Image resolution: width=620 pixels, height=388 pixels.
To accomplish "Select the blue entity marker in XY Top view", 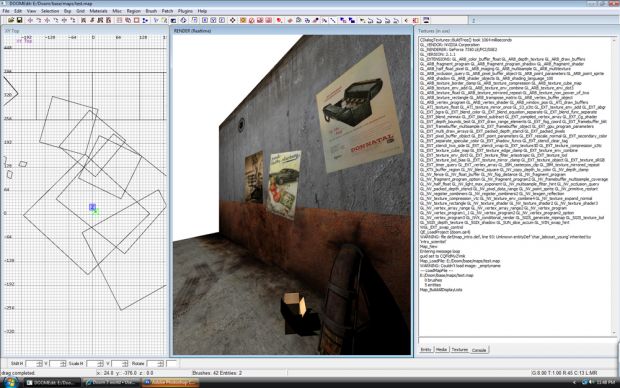I will click(92, 207).
